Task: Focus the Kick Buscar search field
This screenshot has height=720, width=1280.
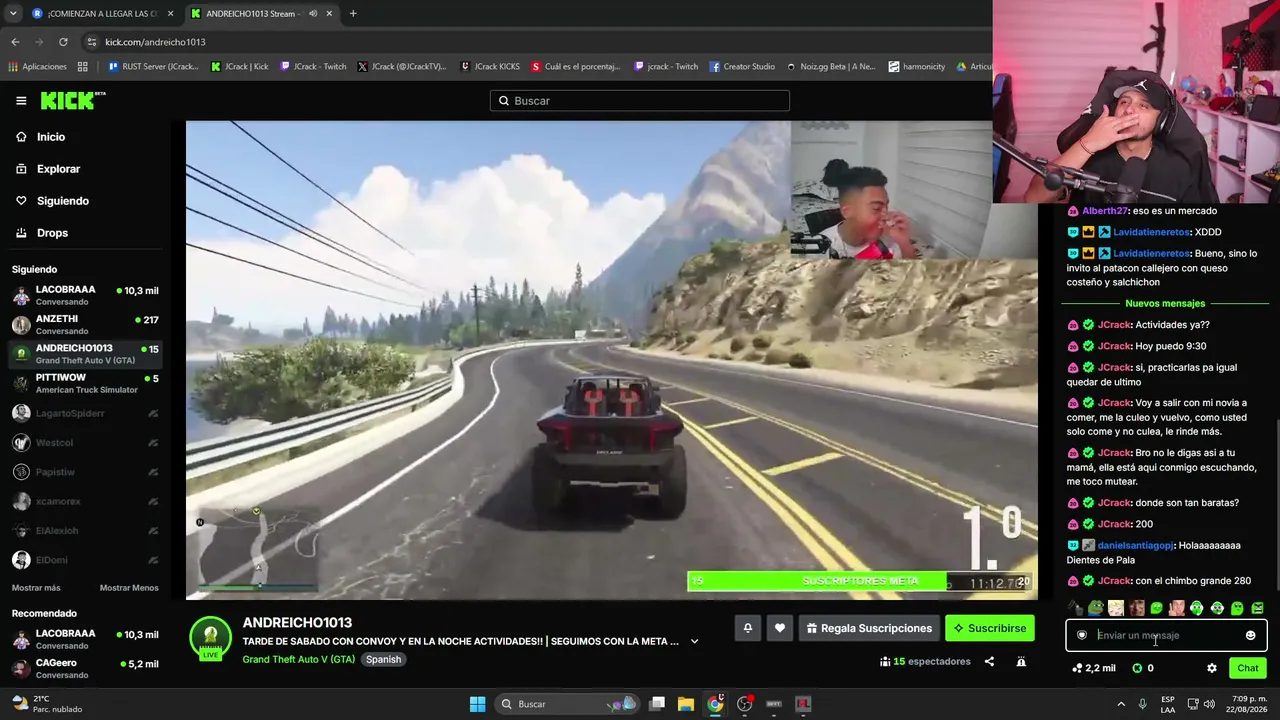Action: [640, 101]
